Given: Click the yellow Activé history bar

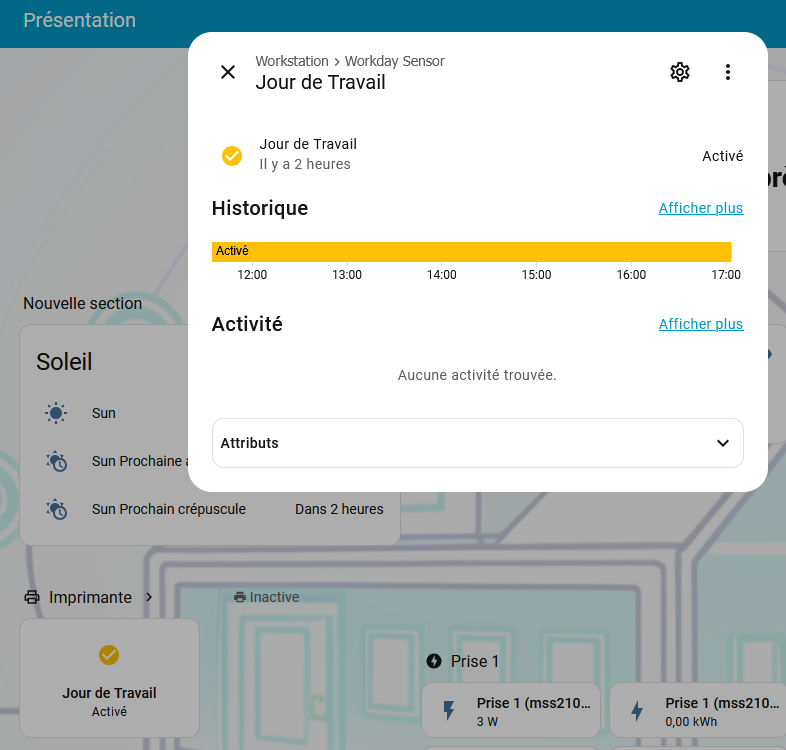Looking at the screenshot, I should click(471, 251).
